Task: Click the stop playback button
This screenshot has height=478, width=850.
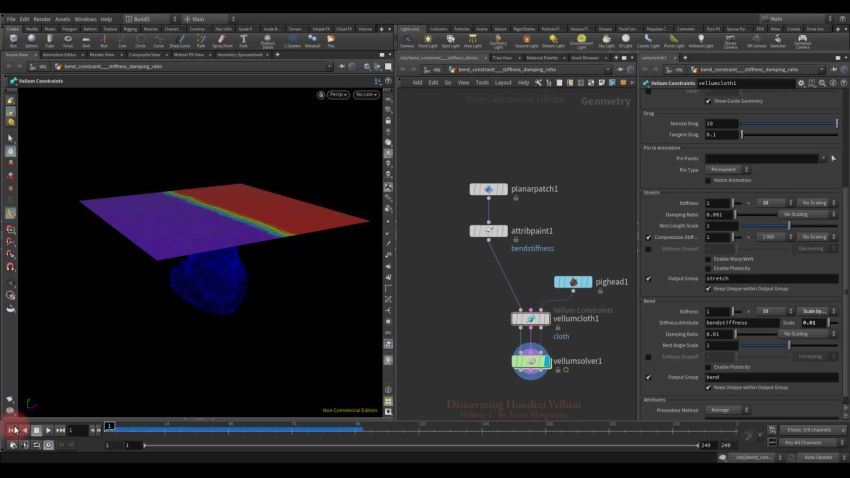Action: point(36,430)
